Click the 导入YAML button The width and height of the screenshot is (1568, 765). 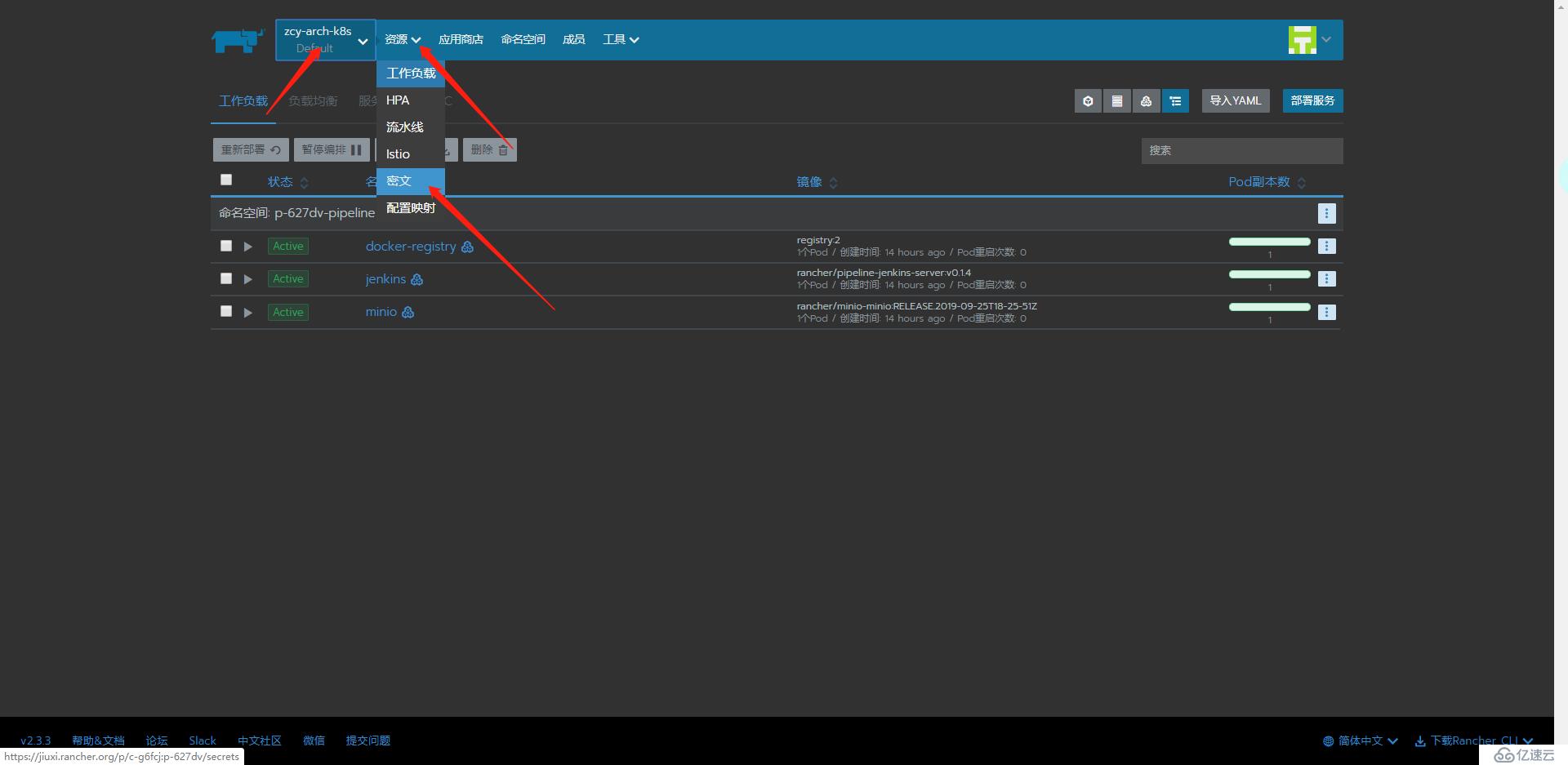pos(1236,101)
